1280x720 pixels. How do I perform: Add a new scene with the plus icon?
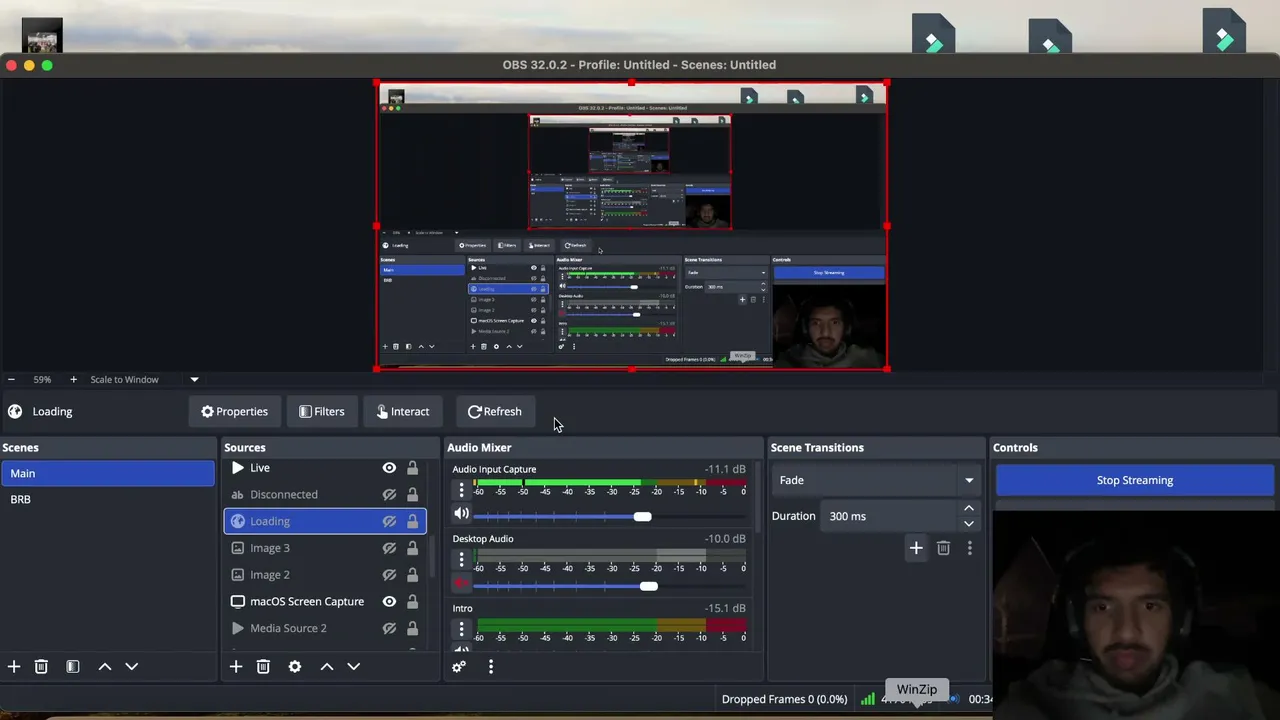tap(14, 667)
